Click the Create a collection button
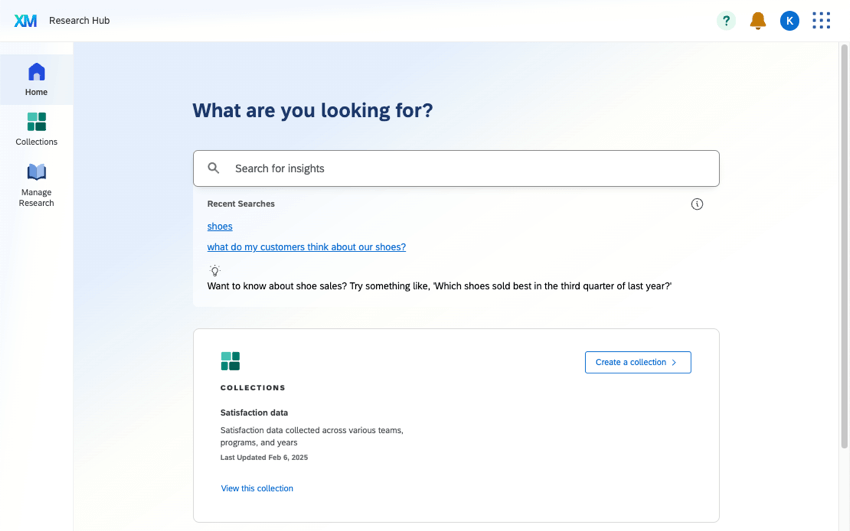 (637, 362)
